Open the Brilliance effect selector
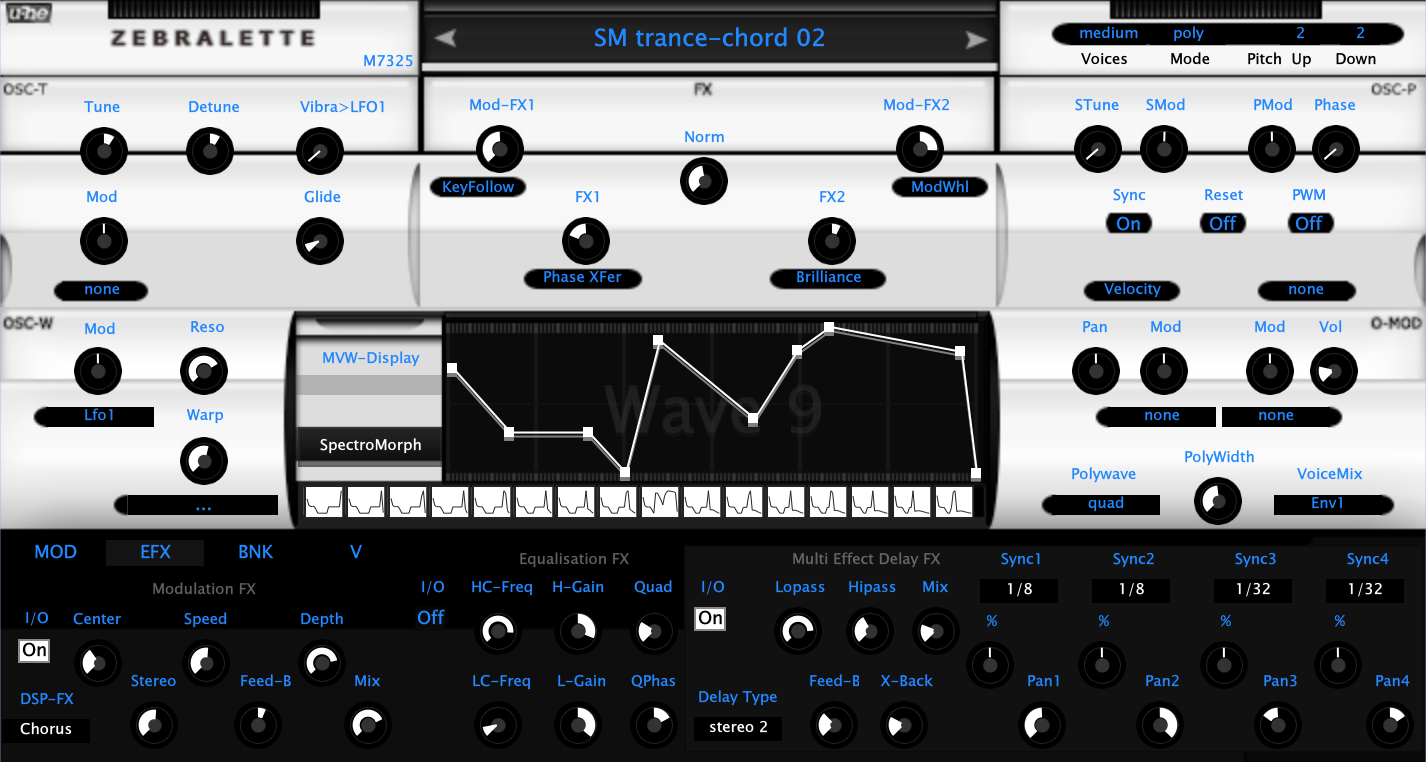The image size is (1426, 762). (x=828, y=278)
